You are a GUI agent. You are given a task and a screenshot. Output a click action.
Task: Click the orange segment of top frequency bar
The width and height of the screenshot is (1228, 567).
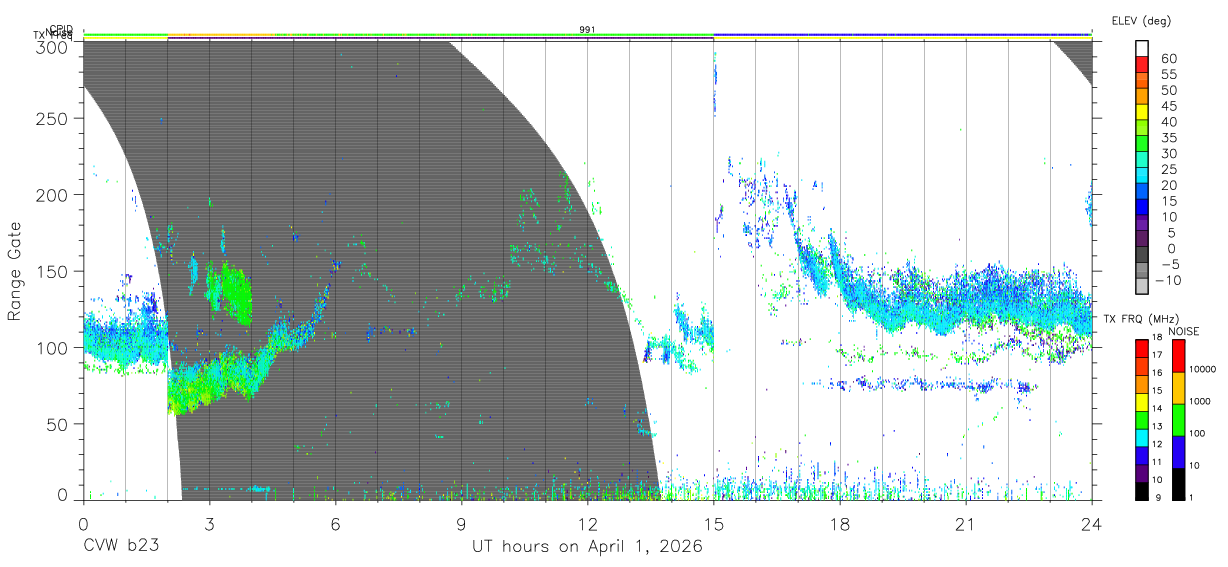[x=223, y=35]
